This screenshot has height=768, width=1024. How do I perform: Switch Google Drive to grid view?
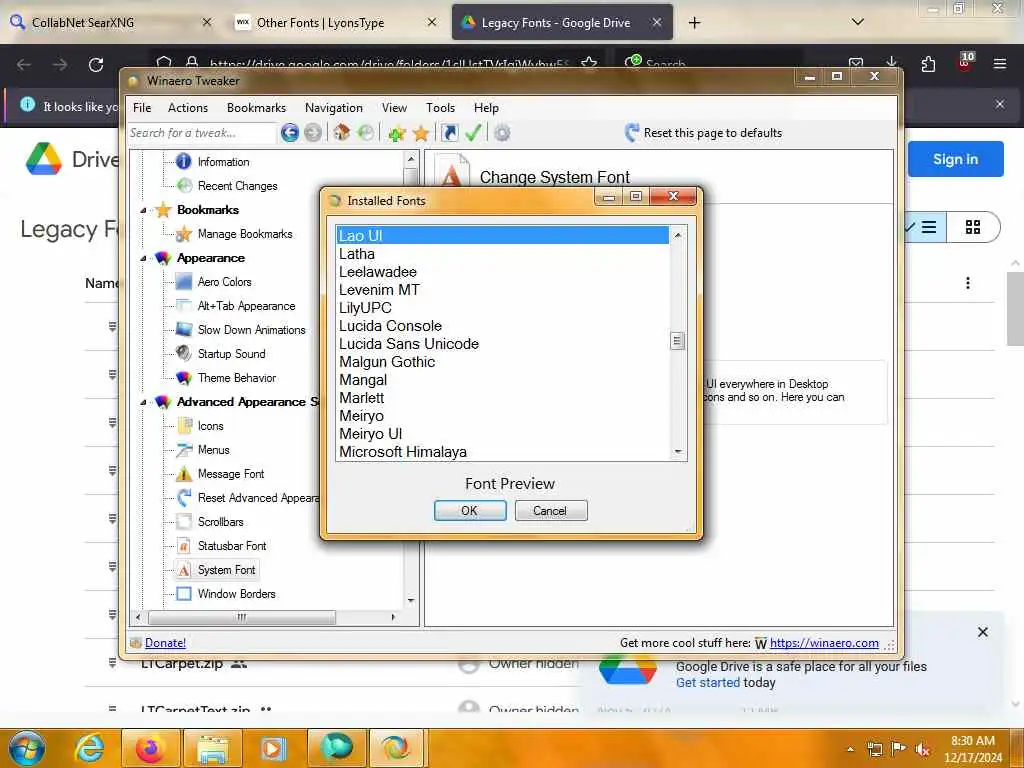[972, 227]
